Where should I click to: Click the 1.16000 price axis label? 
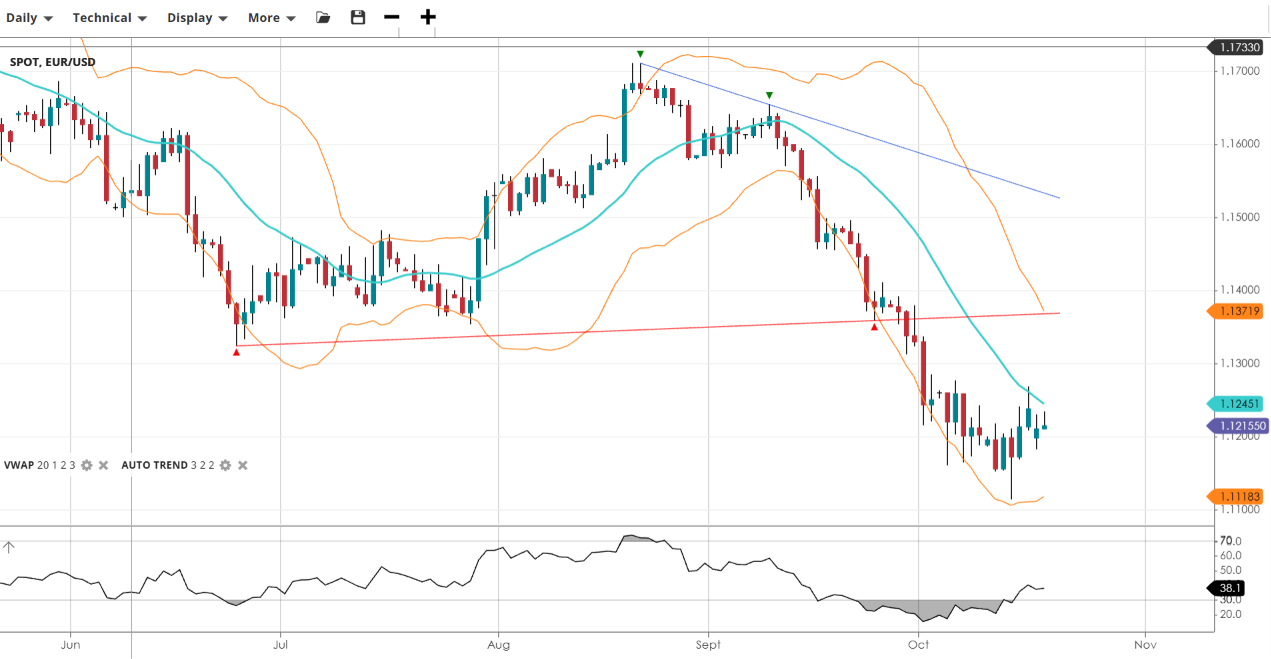pyautogui.click(x=1238, y=144)
